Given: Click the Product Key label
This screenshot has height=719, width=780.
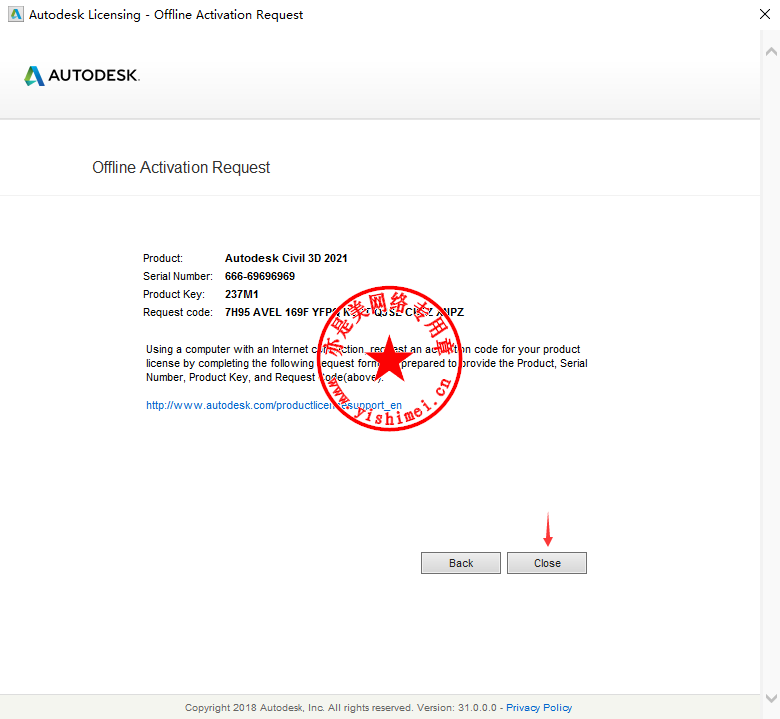Looking at the screenshot, I should tap(174, 294).
